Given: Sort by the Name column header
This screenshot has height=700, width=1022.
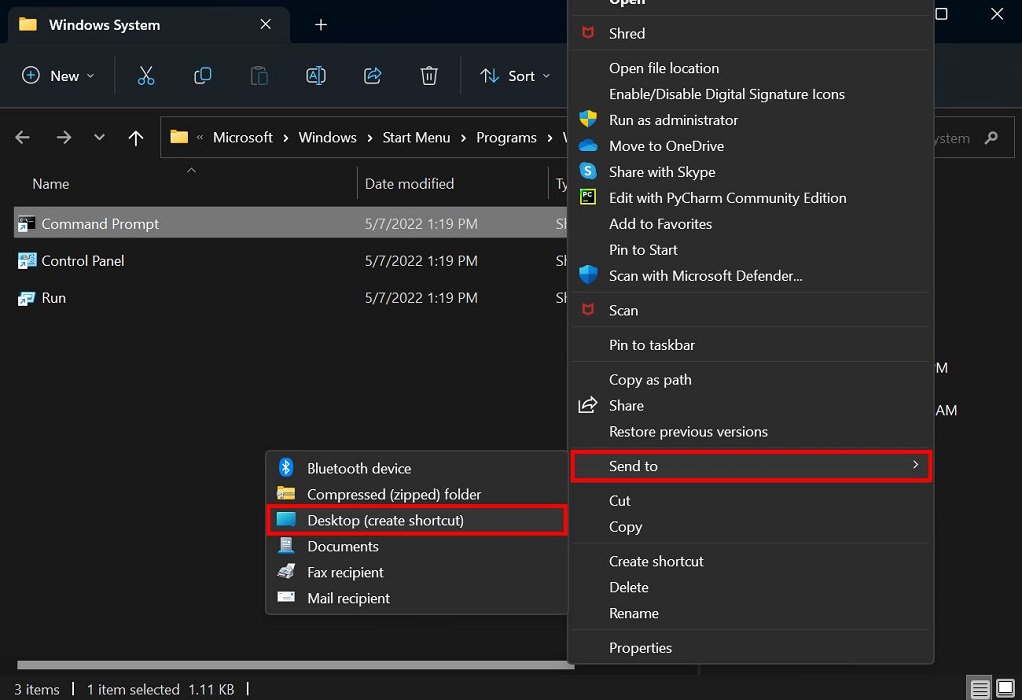Looking at the screenshot, I should coord(51,184).
